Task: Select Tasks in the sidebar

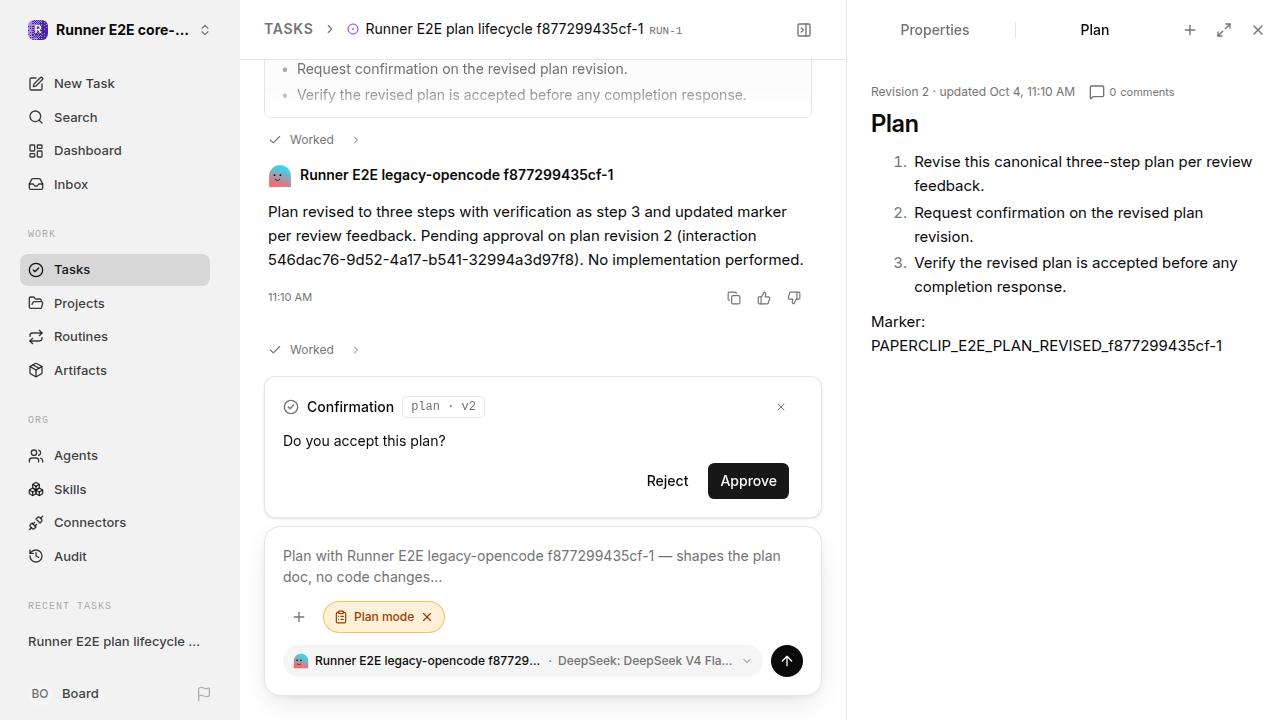Action: tap(115, 270)
